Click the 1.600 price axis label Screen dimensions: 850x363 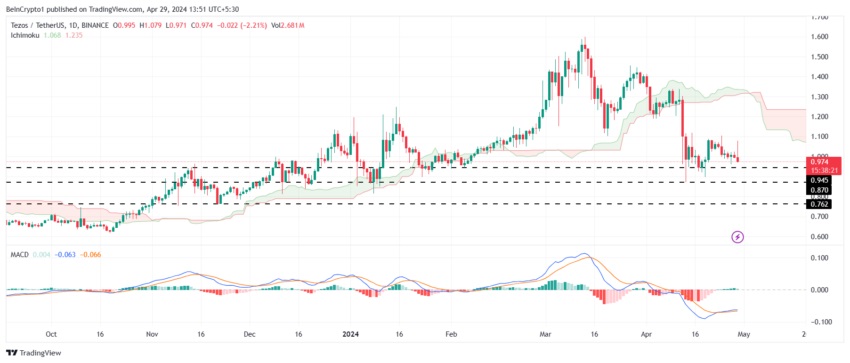coord(819,37)
